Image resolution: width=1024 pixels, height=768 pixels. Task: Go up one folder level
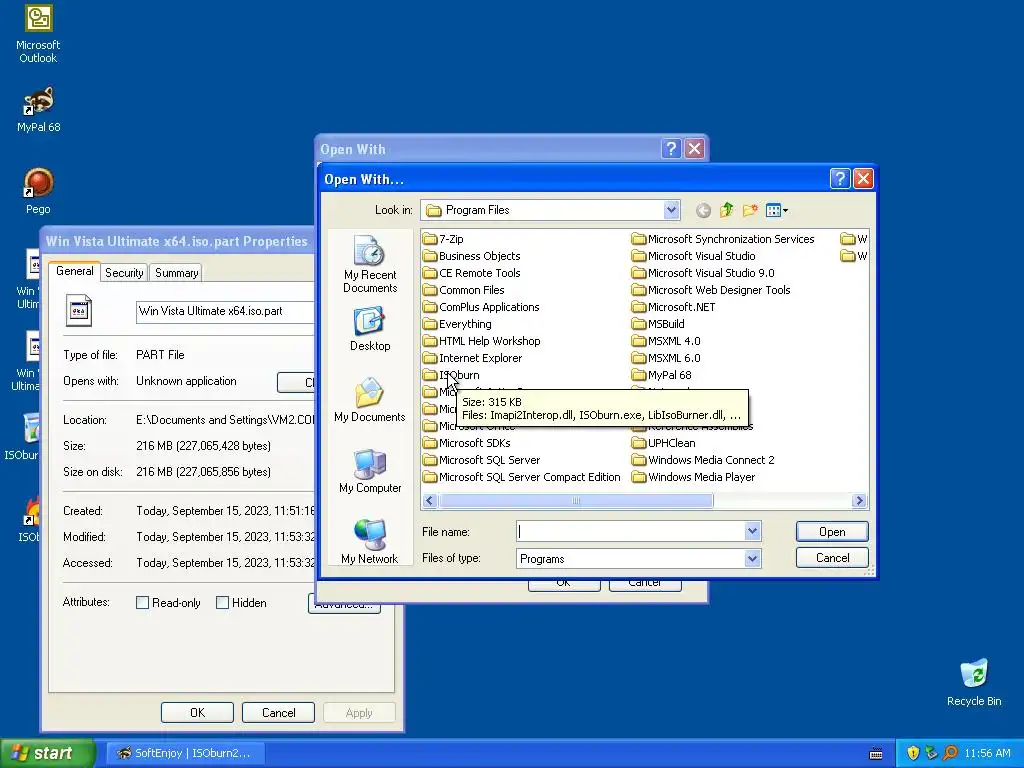click(726, 210)
